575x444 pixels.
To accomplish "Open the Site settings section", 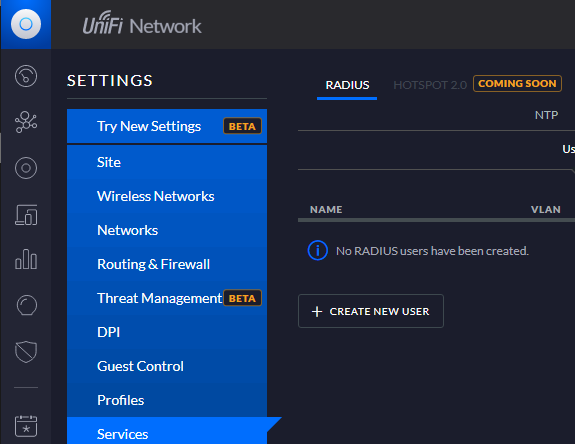I will click(167, 162).
